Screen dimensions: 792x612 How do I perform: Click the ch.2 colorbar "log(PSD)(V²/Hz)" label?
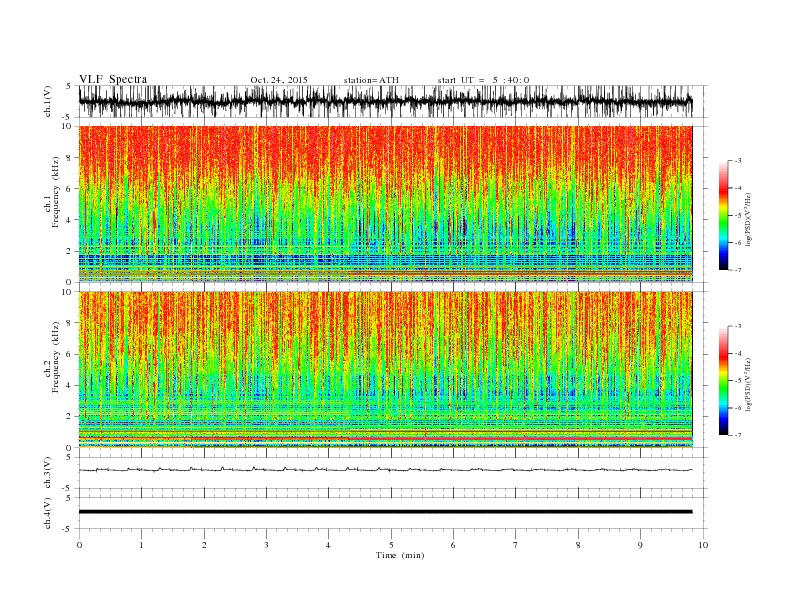[x=748, y=383]
